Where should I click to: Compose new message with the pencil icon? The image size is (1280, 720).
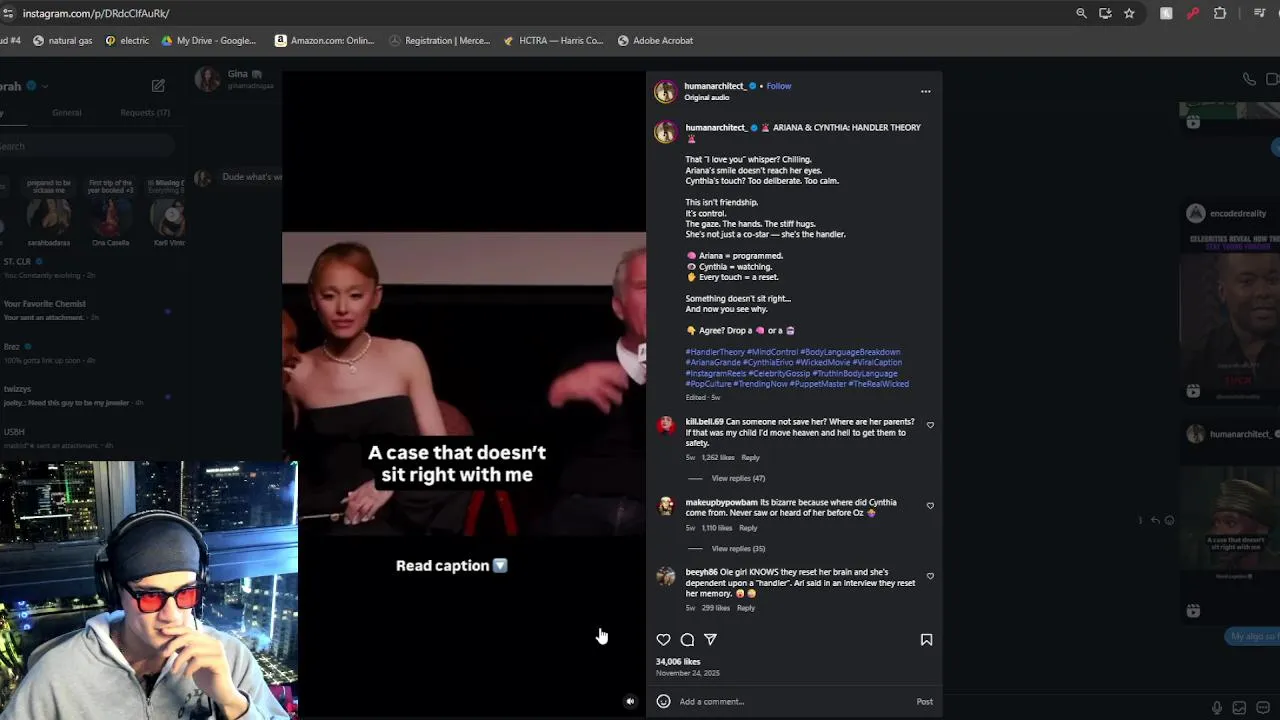click(x=158, y=86)
